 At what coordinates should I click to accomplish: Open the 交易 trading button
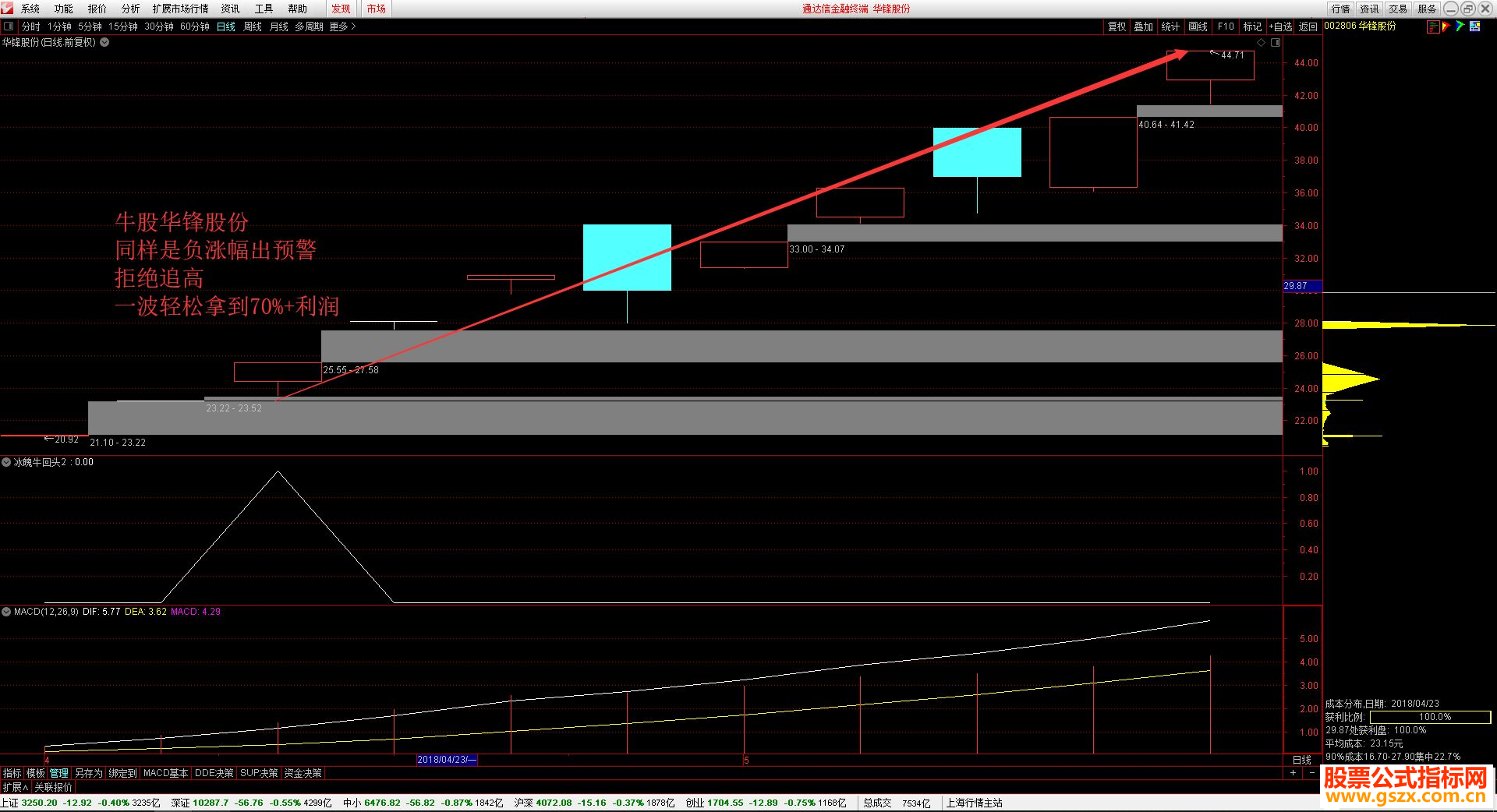click(x=1398, y=9)
